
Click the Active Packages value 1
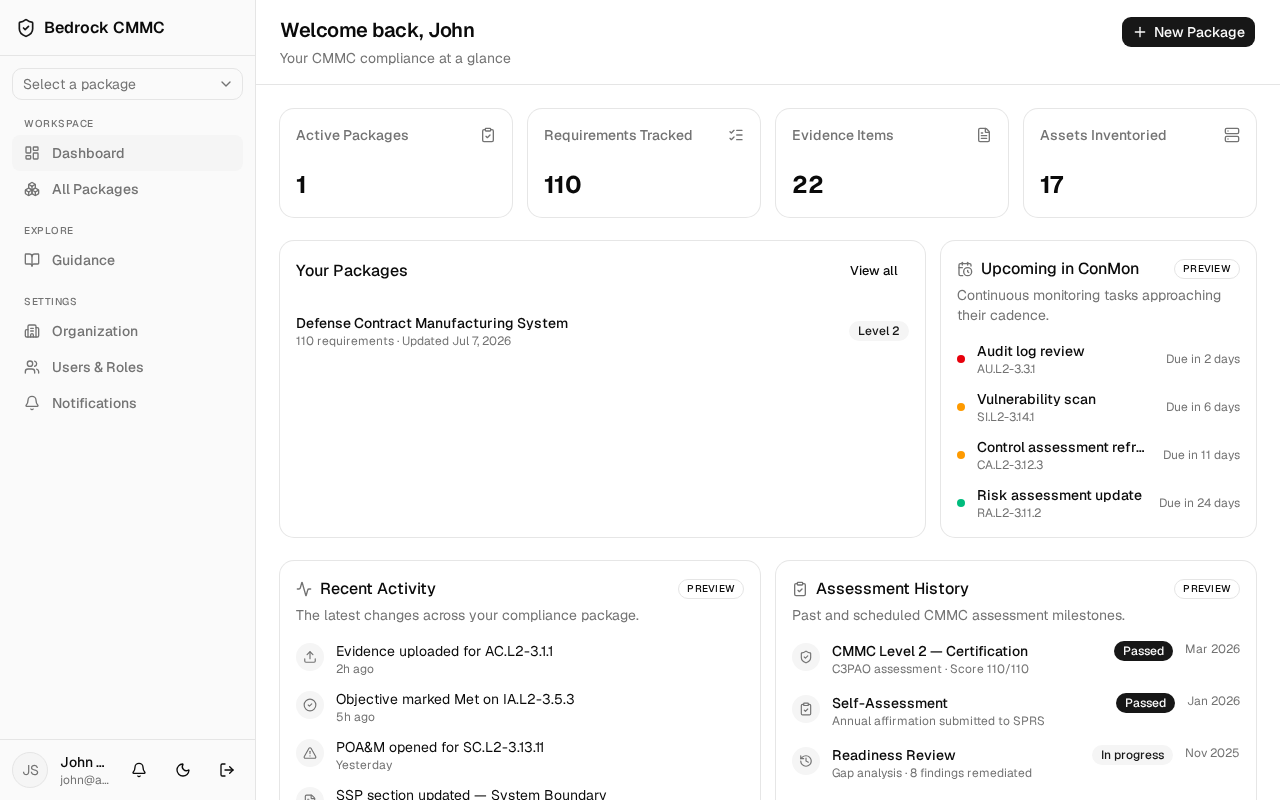coord(301,185)
